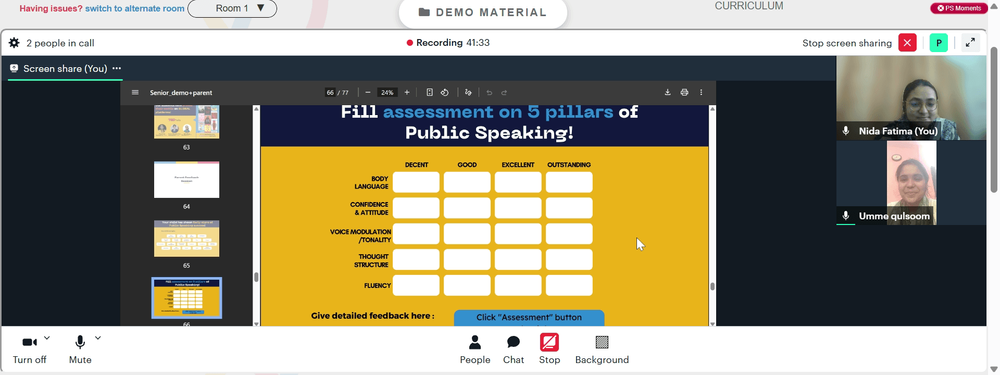This screenshot has width=1000, height=375.
Task: Click the fit to page icon
Action: [x=430, y=92]
